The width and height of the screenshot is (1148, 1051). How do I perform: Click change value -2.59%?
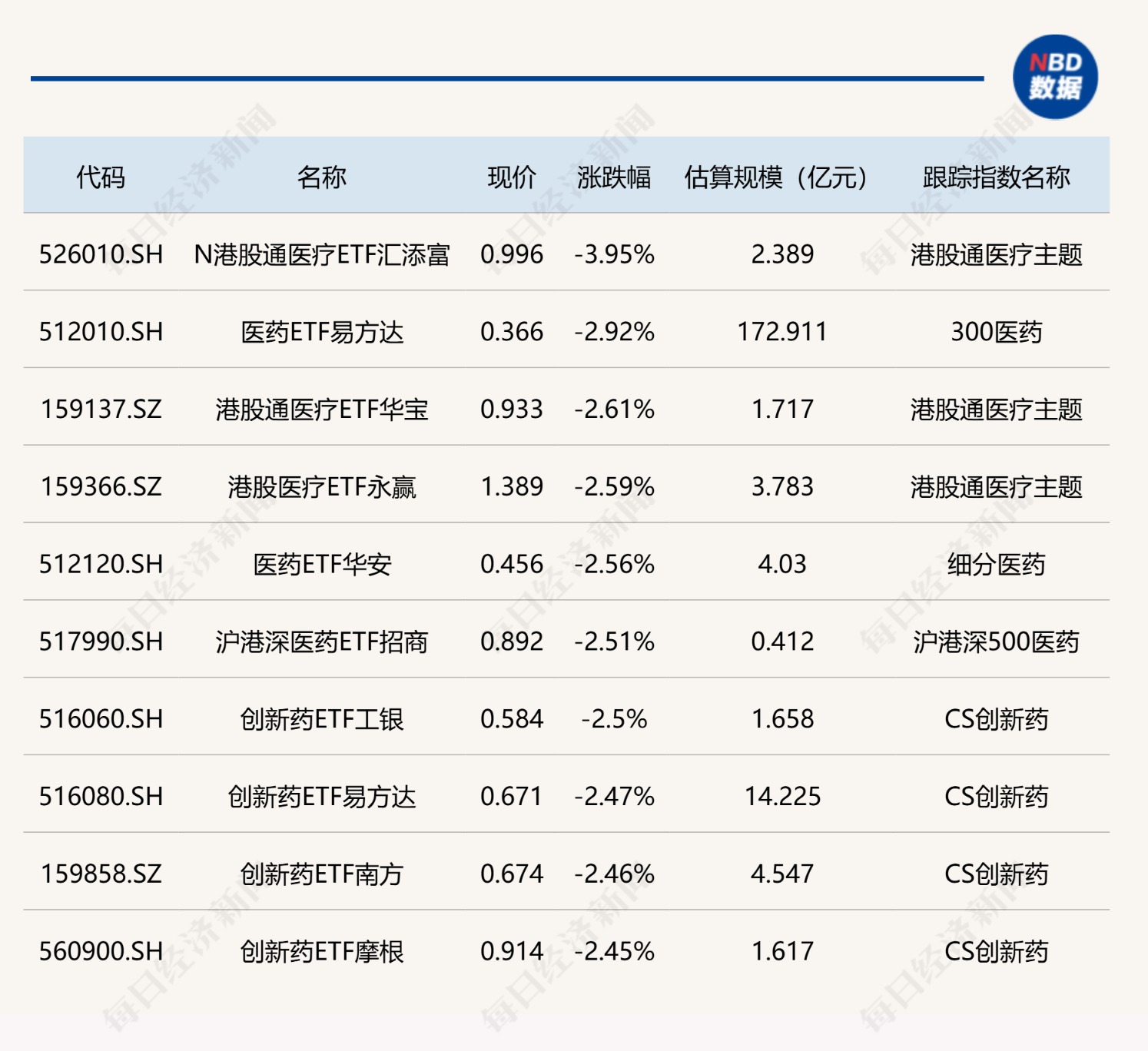[614, 487]
